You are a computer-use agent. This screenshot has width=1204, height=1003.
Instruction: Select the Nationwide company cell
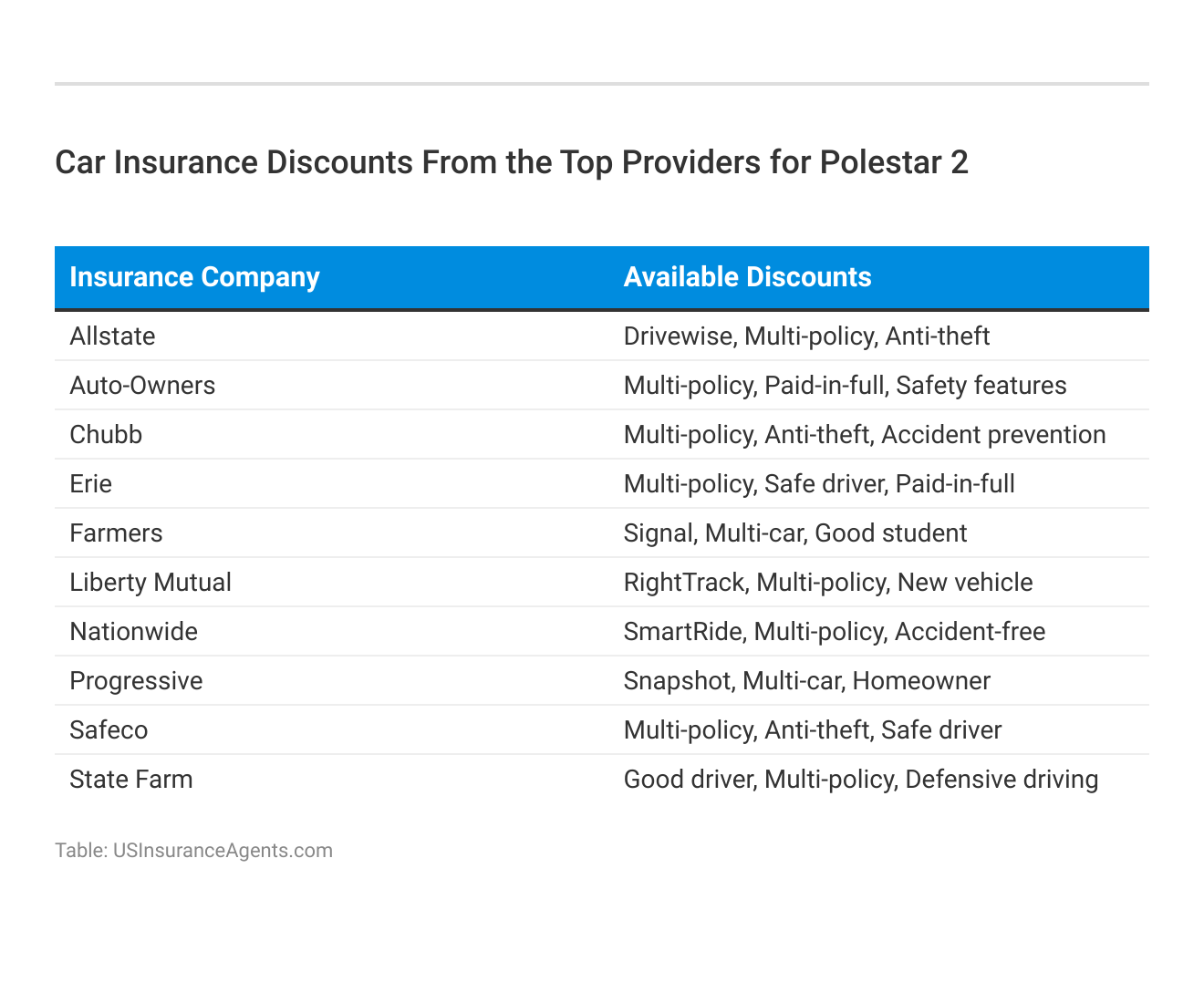(133, 632)
